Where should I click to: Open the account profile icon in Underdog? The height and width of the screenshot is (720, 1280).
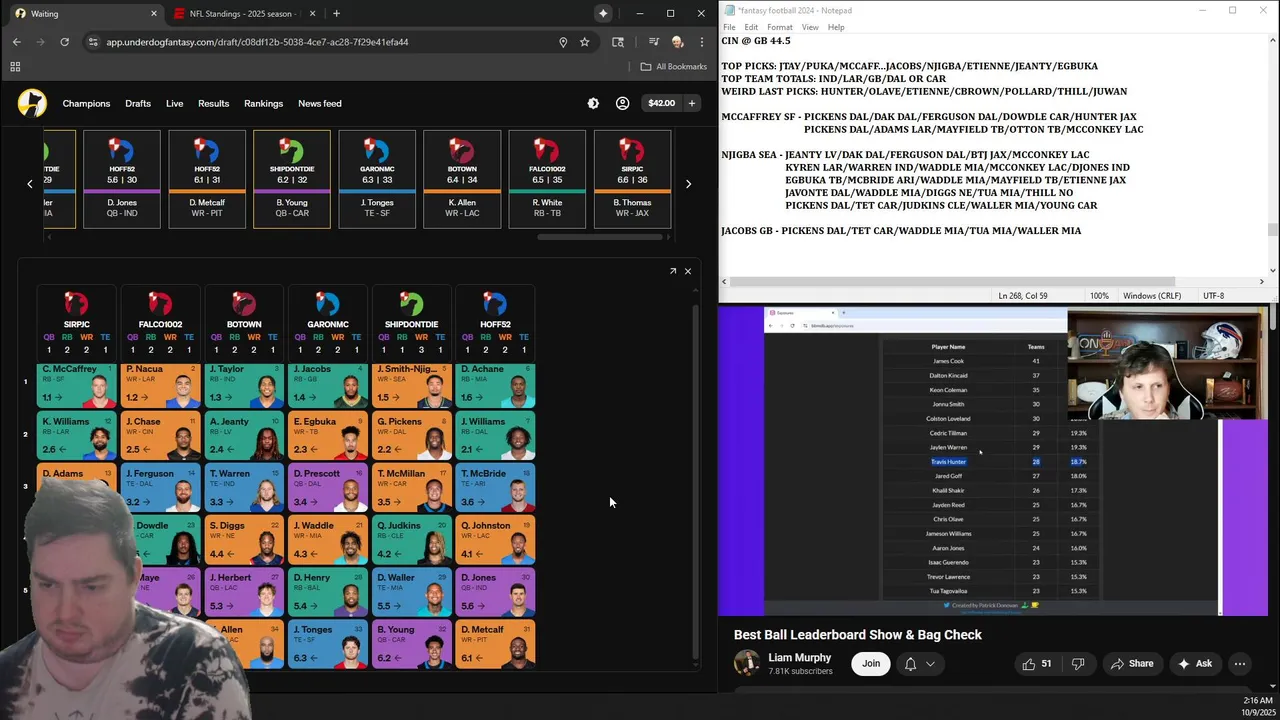[x=622, y=103]
